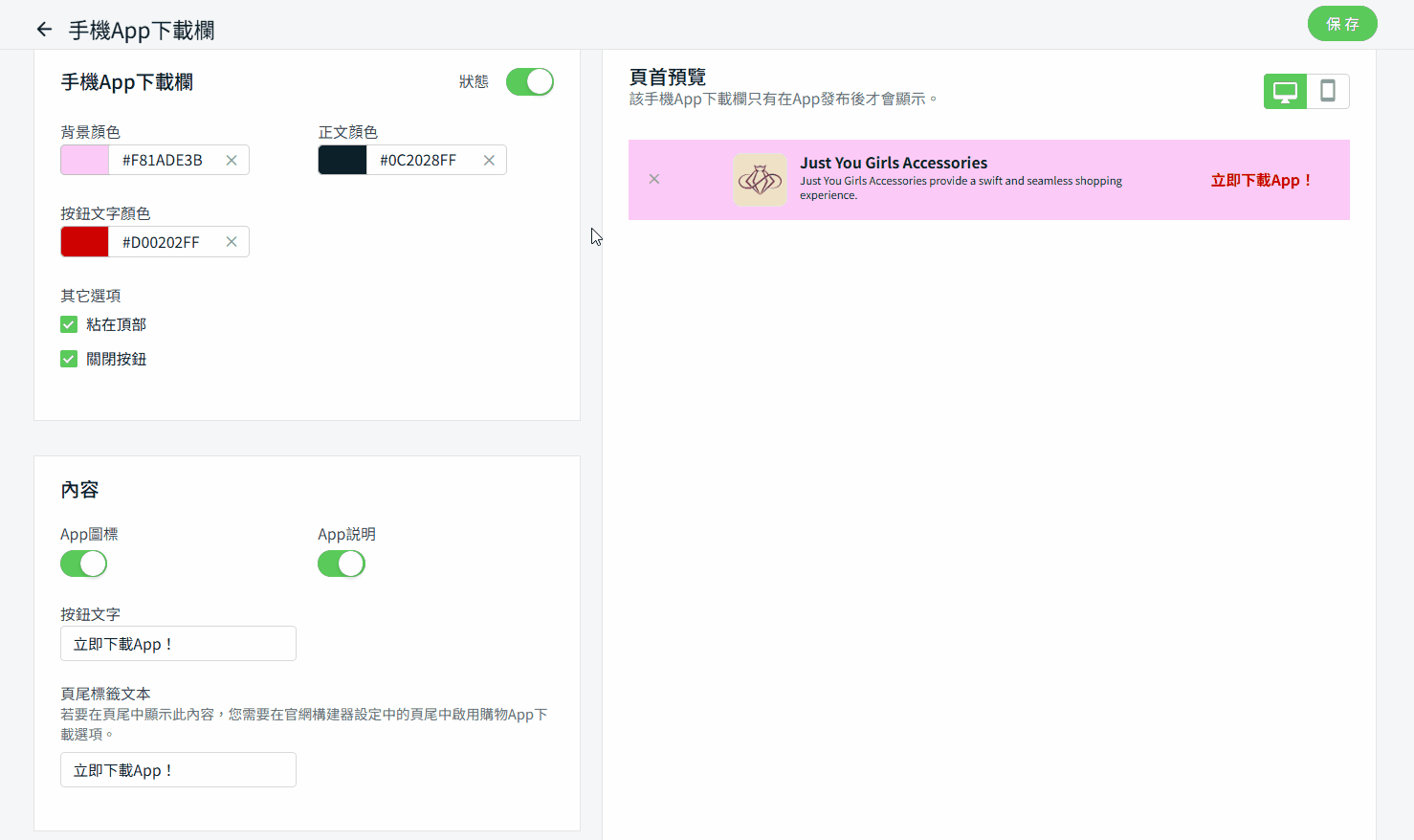Open the pink background color swatch
This screenshot has height=840, width=1414.
[x=85, y=161]
